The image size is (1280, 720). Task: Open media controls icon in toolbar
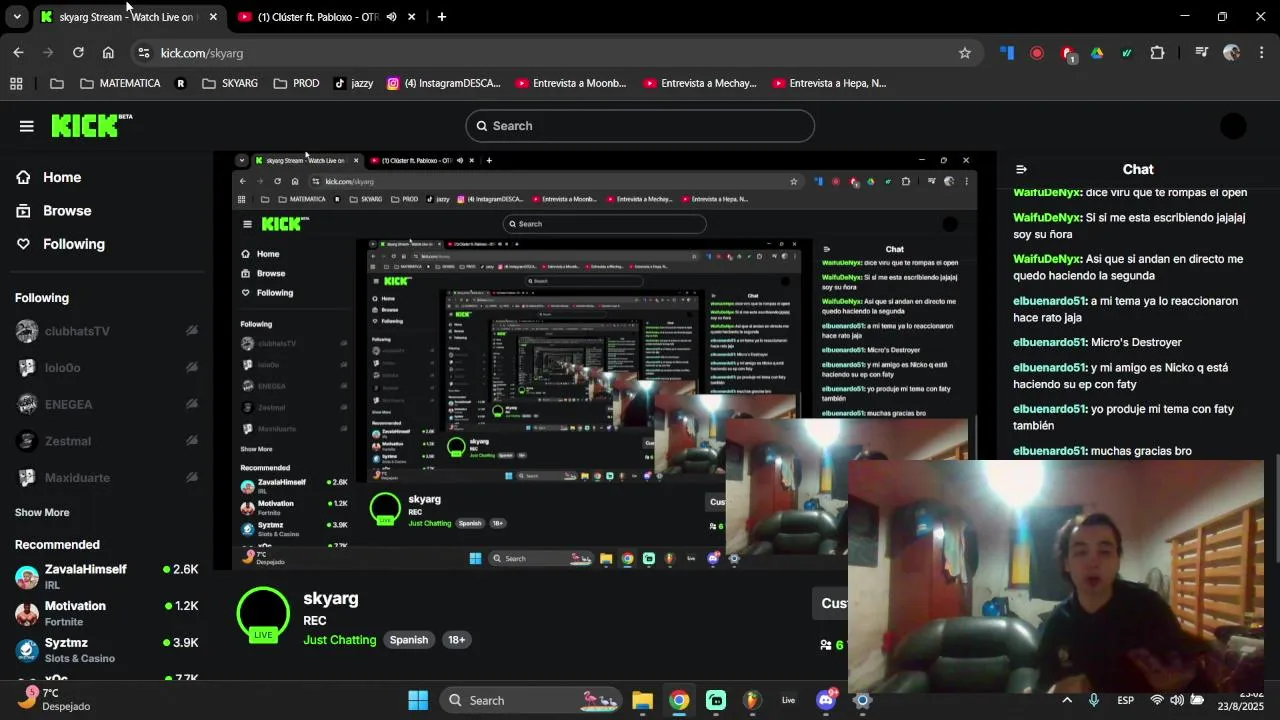[x=1201, y=53]
